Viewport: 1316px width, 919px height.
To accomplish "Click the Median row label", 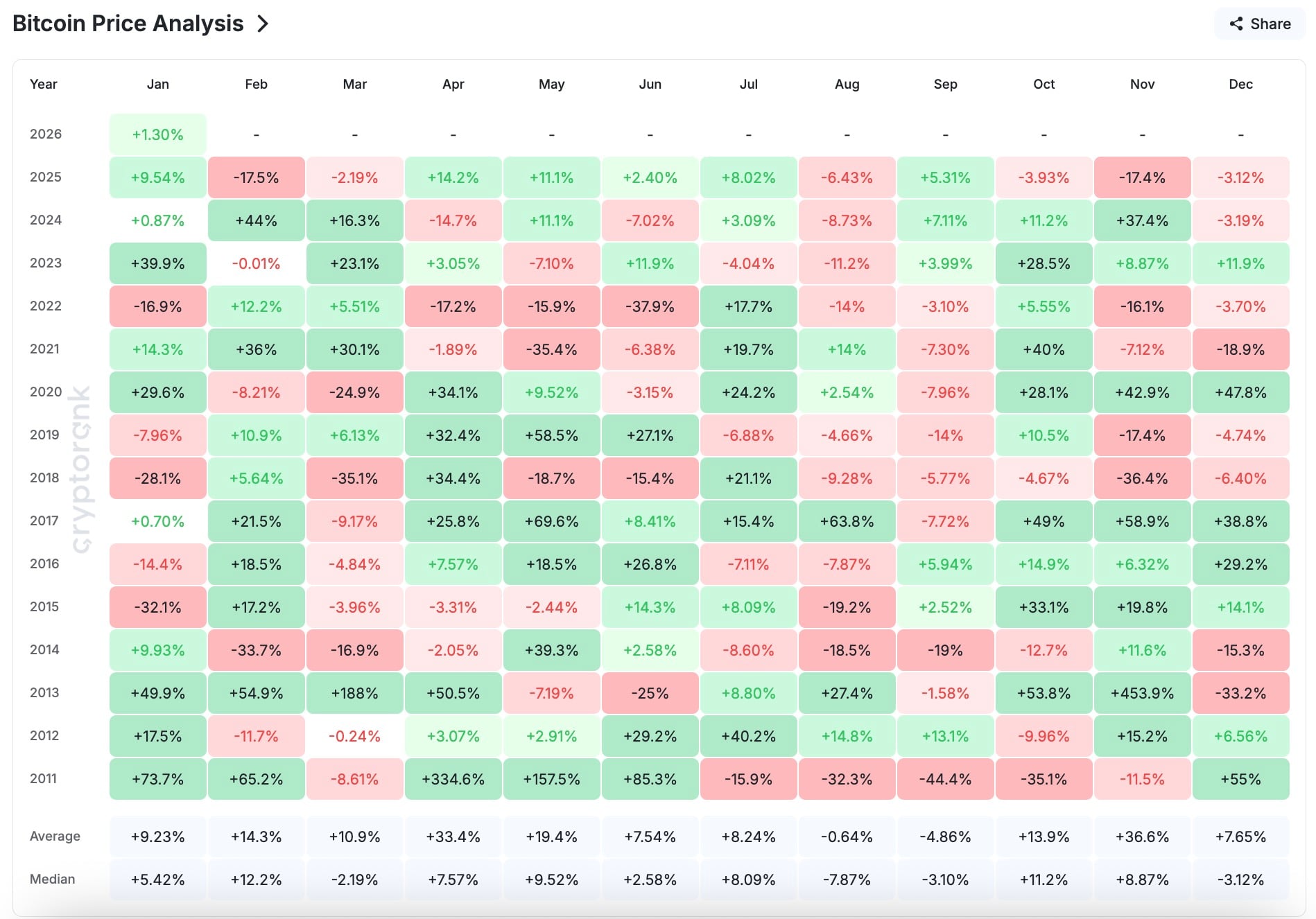I will (x=53, y=879).
